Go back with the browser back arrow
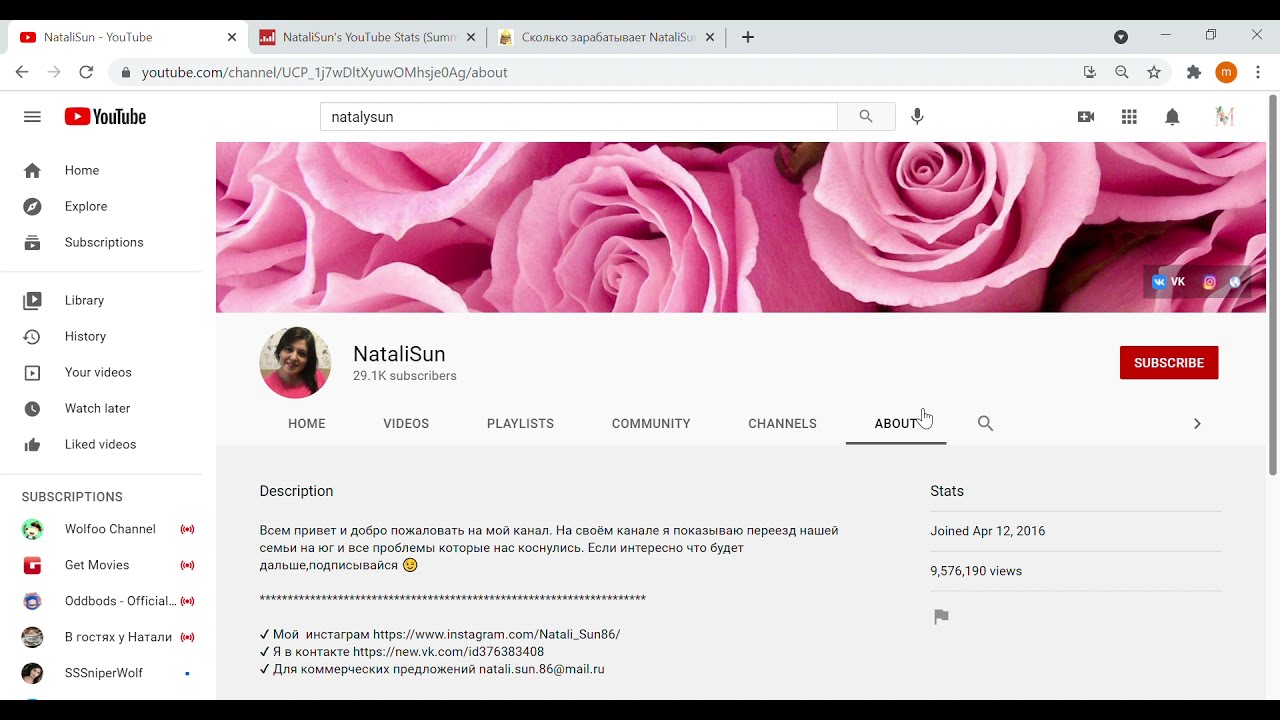The height and width of the screenshot is (720, 1280). pyautogui.click(x=22, y=72)
